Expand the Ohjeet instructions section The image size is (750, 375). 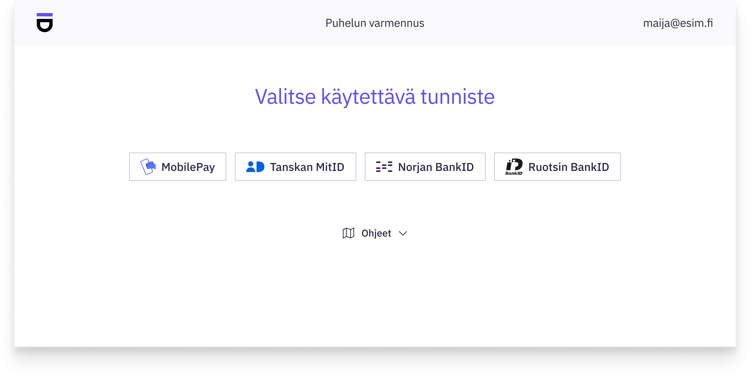(x=375, y=233)
